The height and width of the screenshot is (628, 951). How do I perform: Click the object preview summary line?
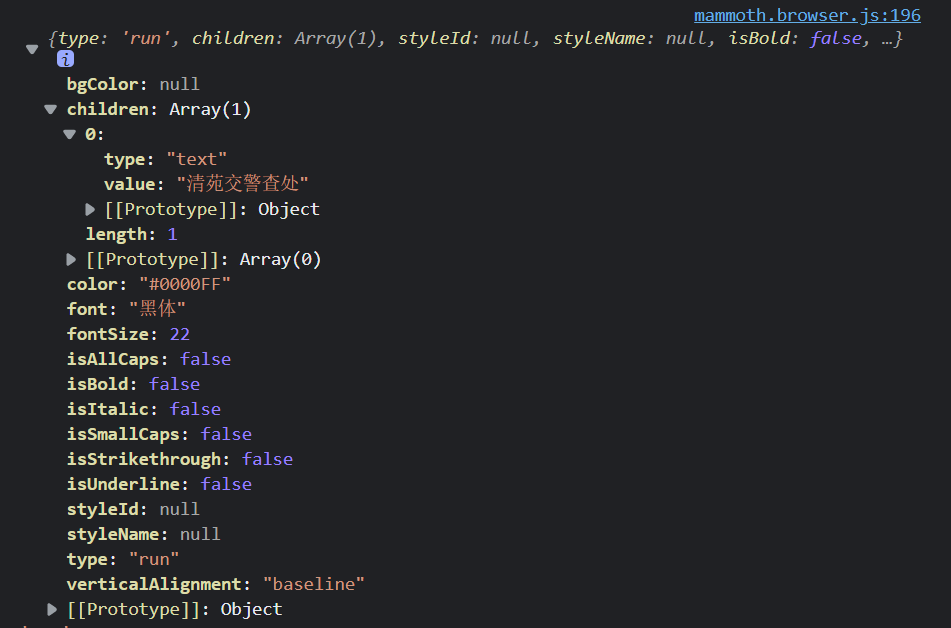pyautogui.click(x=475, y=38)
